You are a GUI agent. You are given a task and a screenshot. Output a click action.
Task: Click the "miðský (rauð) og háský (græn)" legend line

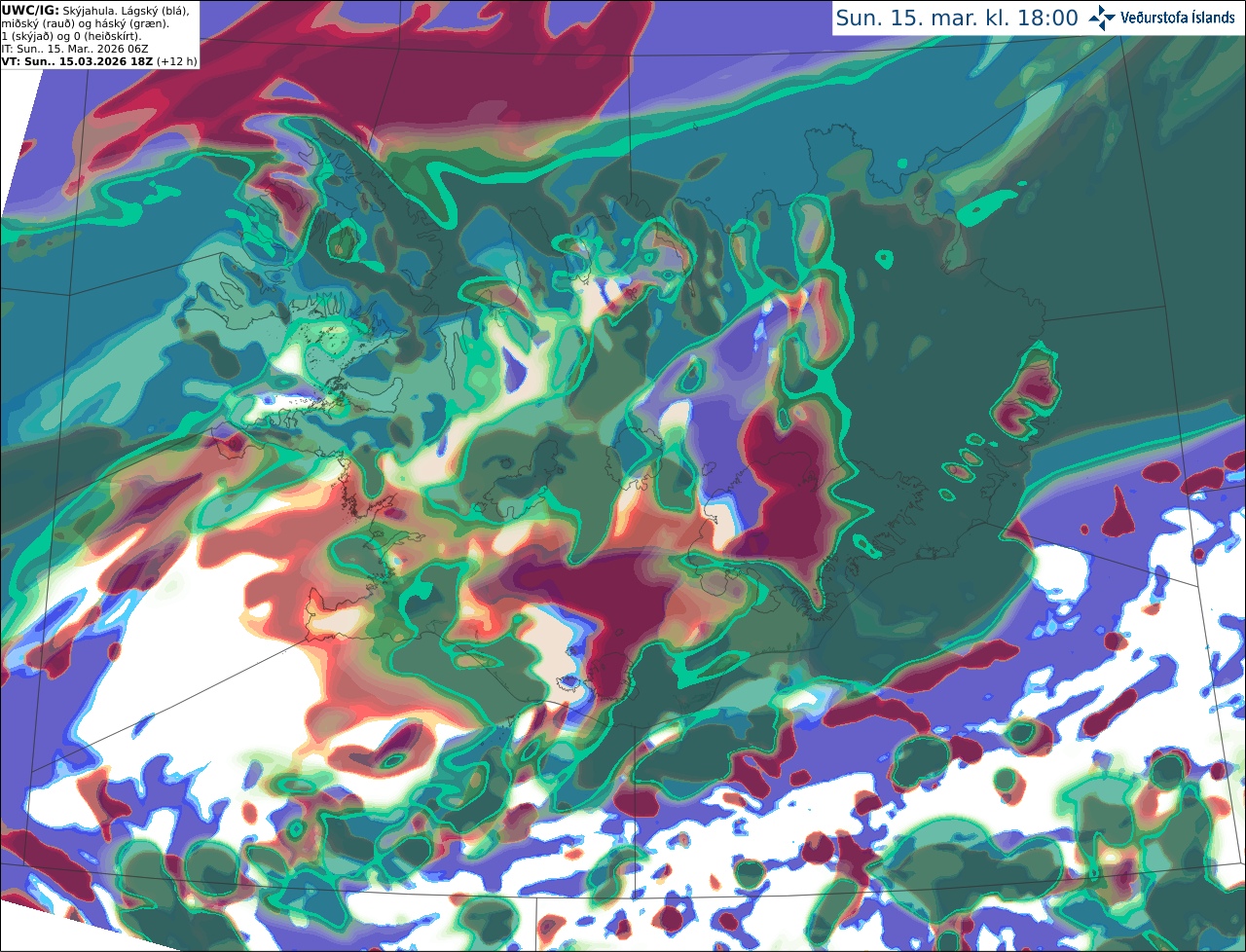tap(85, 23)
